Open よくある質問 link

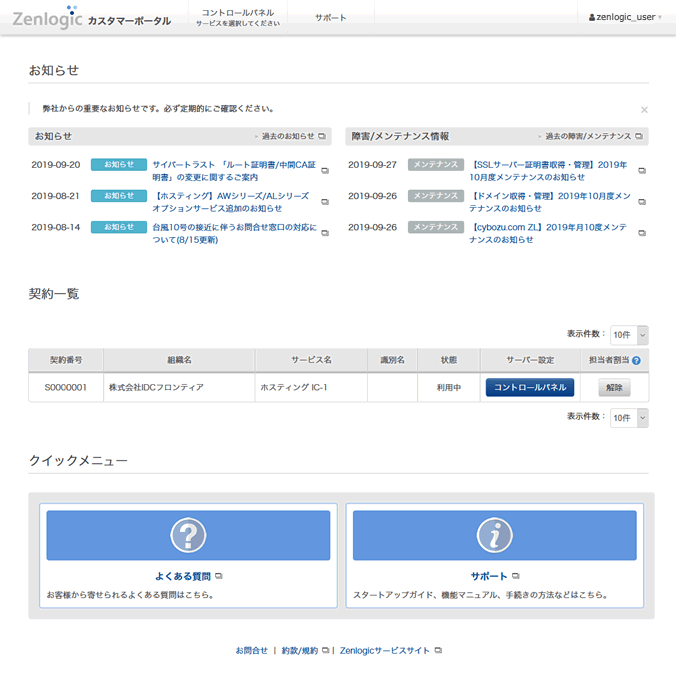point(183,576)
